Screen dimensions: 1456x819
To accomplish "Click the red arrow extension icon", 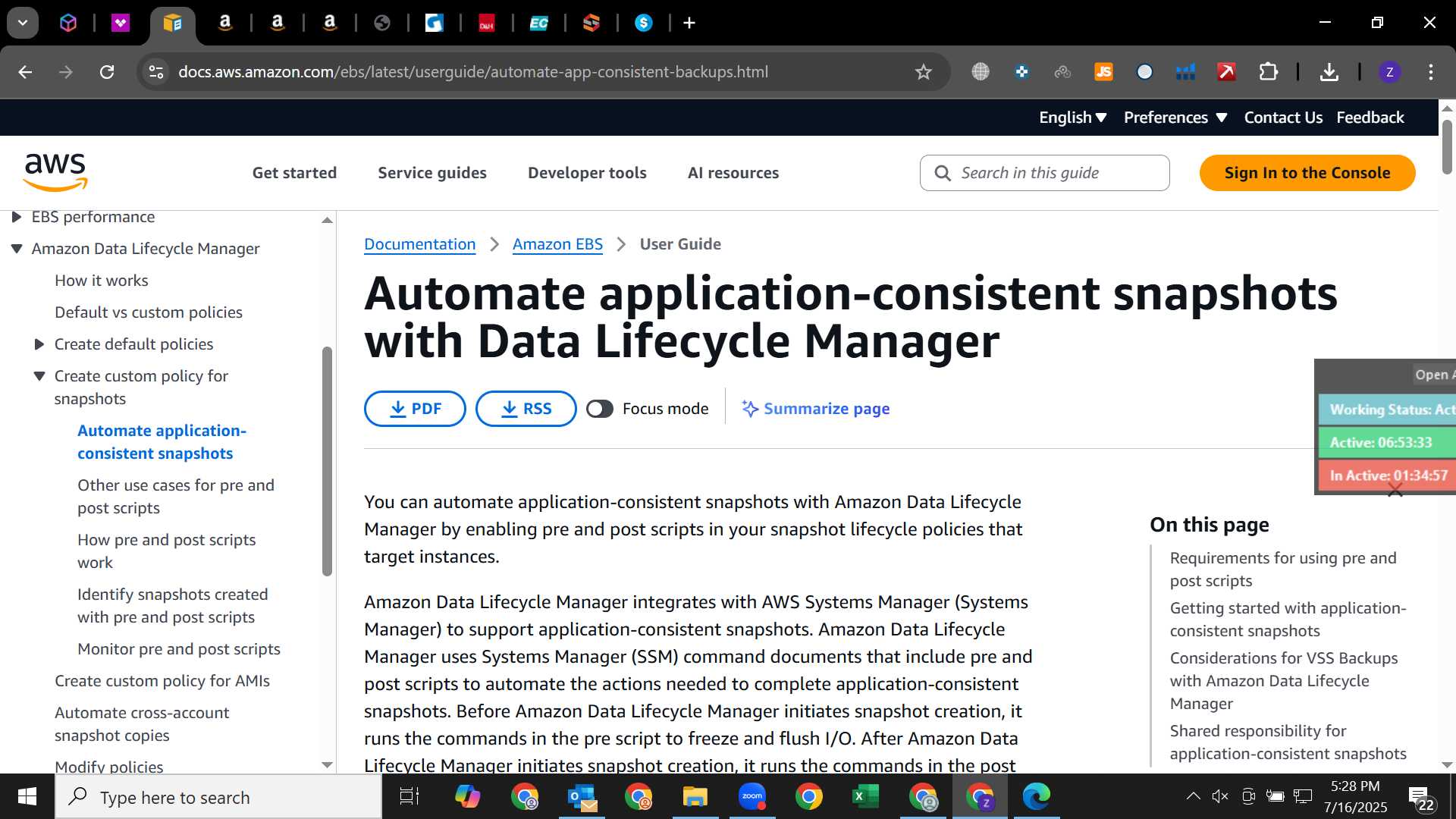I will 1226,72.
